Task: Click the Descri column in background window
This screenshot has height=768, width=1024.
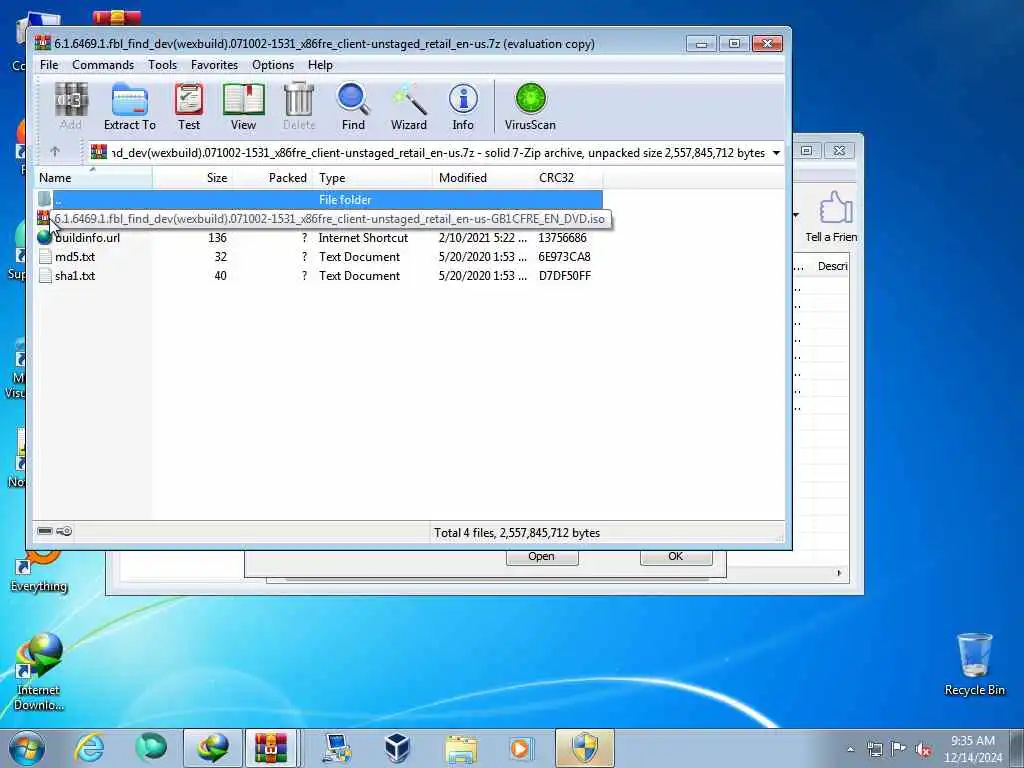Action: click(832, 266)
